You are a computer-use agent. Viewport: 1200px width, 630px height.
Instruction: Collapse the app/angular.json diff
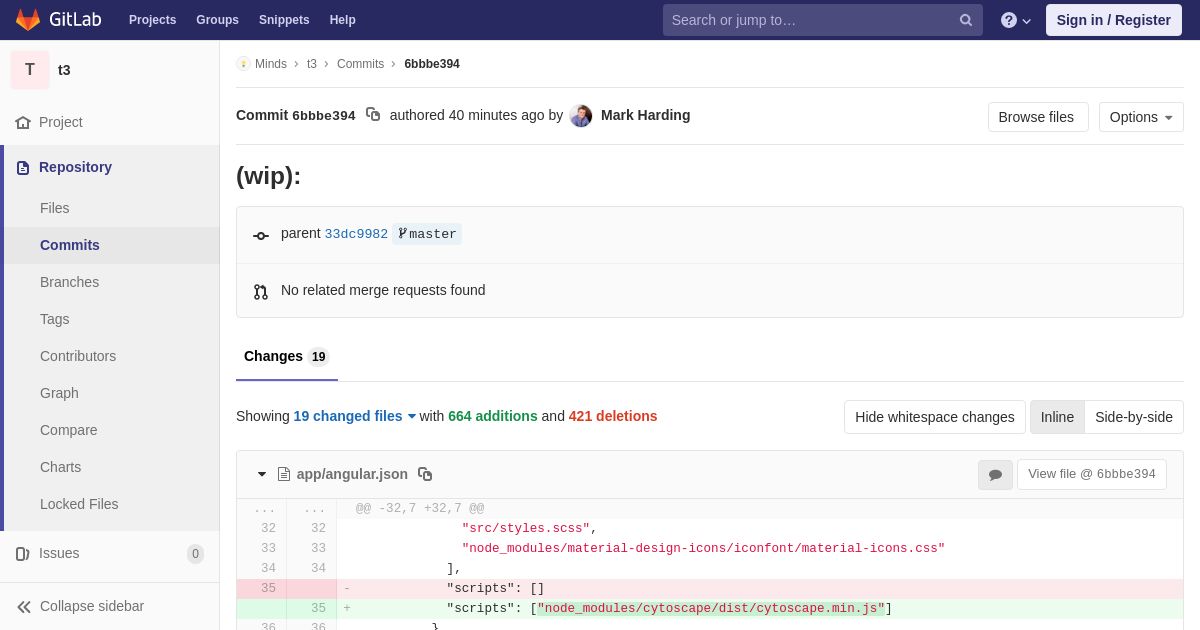262,474
